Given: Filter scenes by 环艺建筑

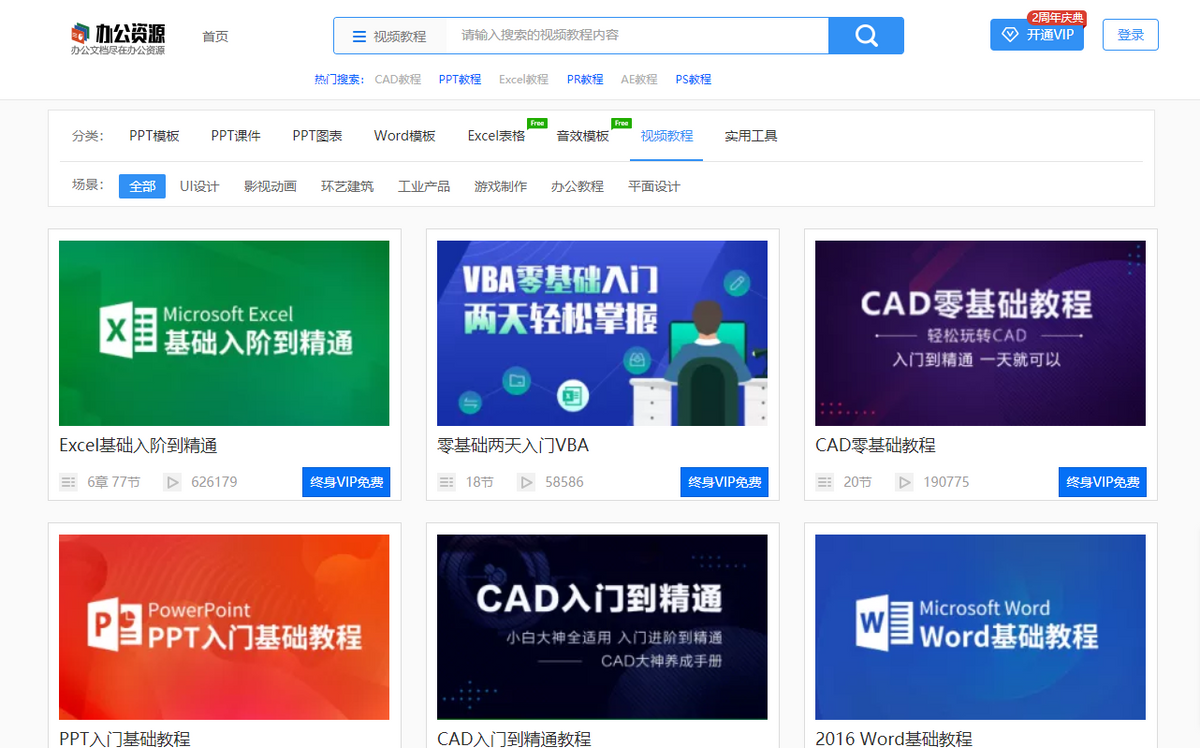Looking at the screenshot, I should click(347, 186).
